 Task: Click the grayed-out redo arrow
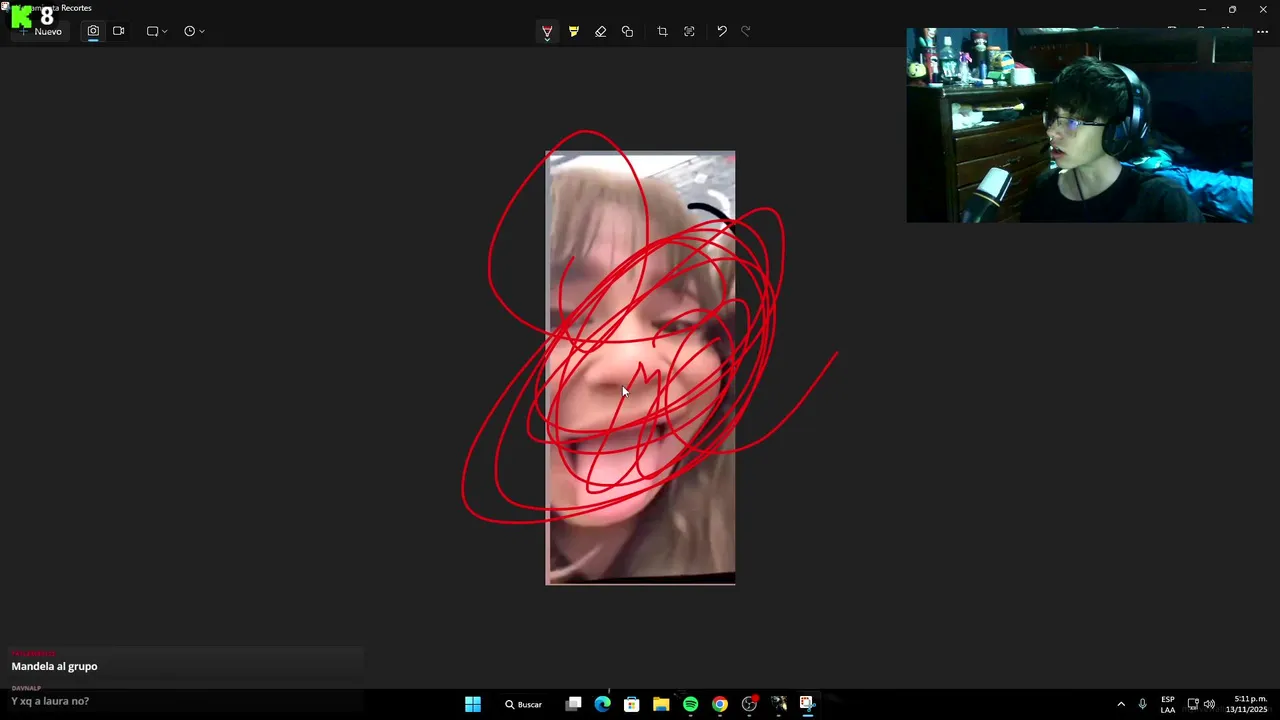coord(746,31)
